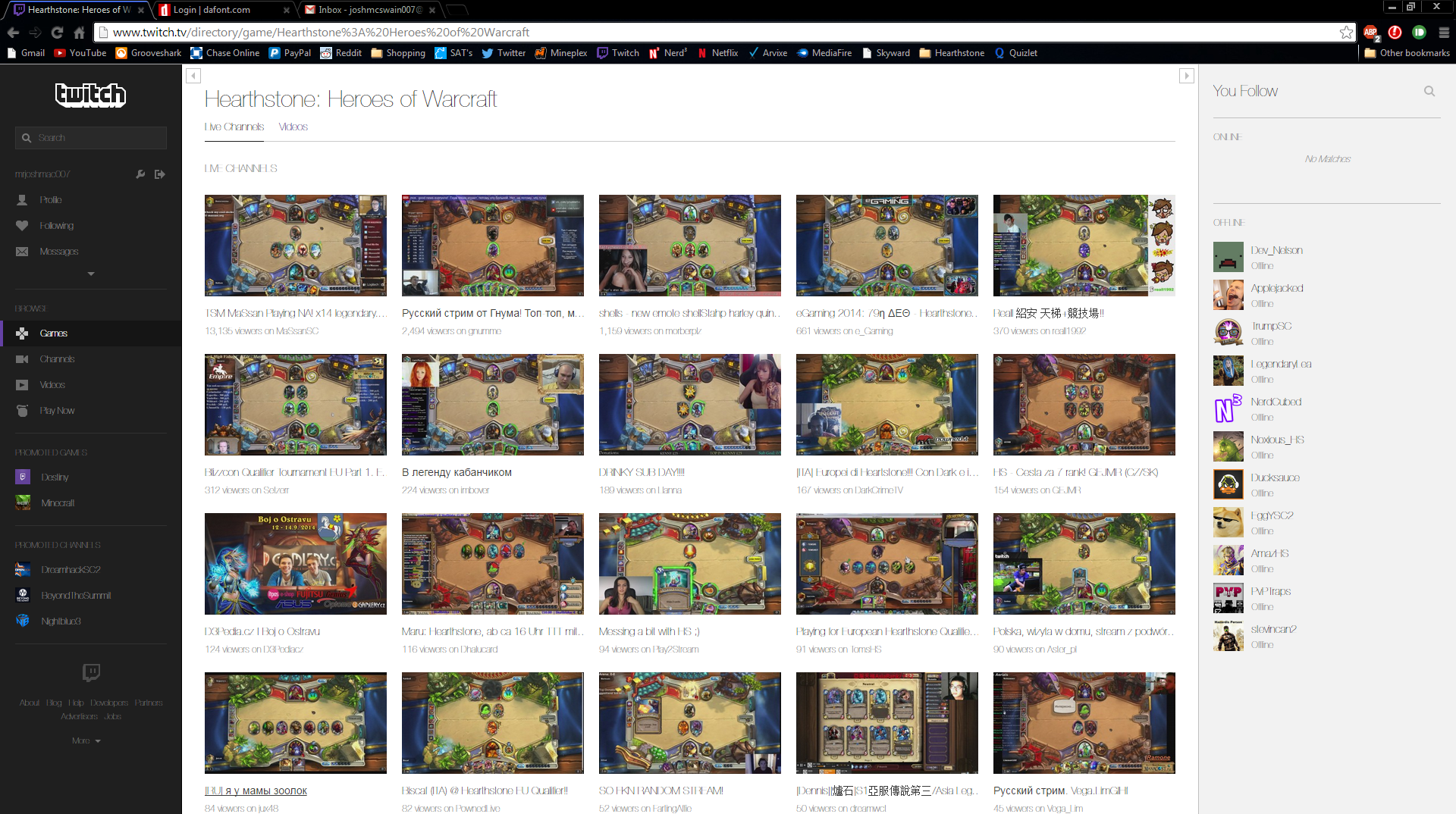Expand the user menu arrow under Messages
This screenshot has height=814, width=1456.
91,274
